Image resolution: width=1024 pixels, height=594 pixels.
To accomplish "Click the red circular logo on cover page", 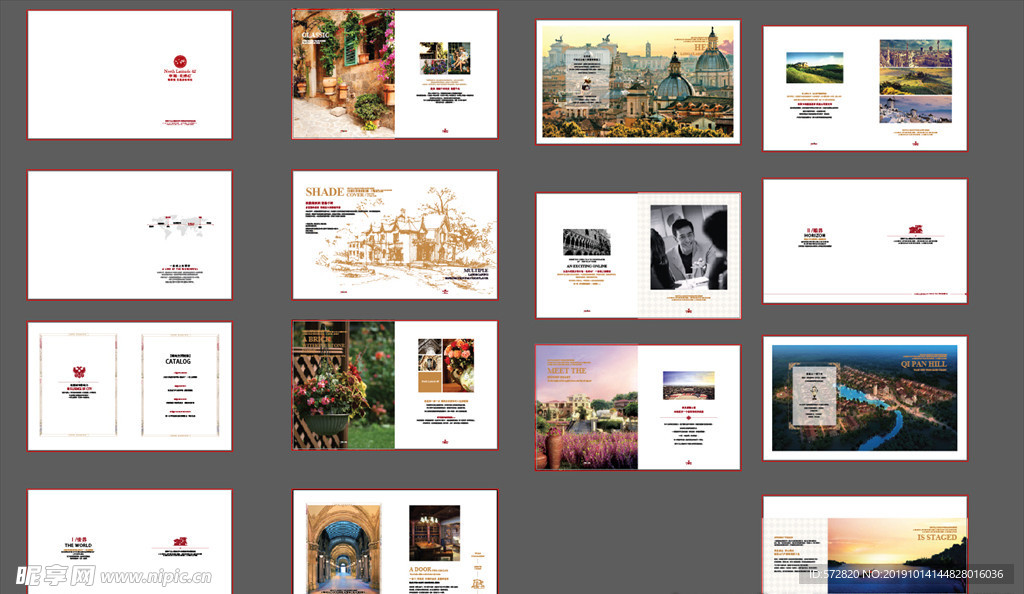I will pyautogui.click(x=179, y=61).
